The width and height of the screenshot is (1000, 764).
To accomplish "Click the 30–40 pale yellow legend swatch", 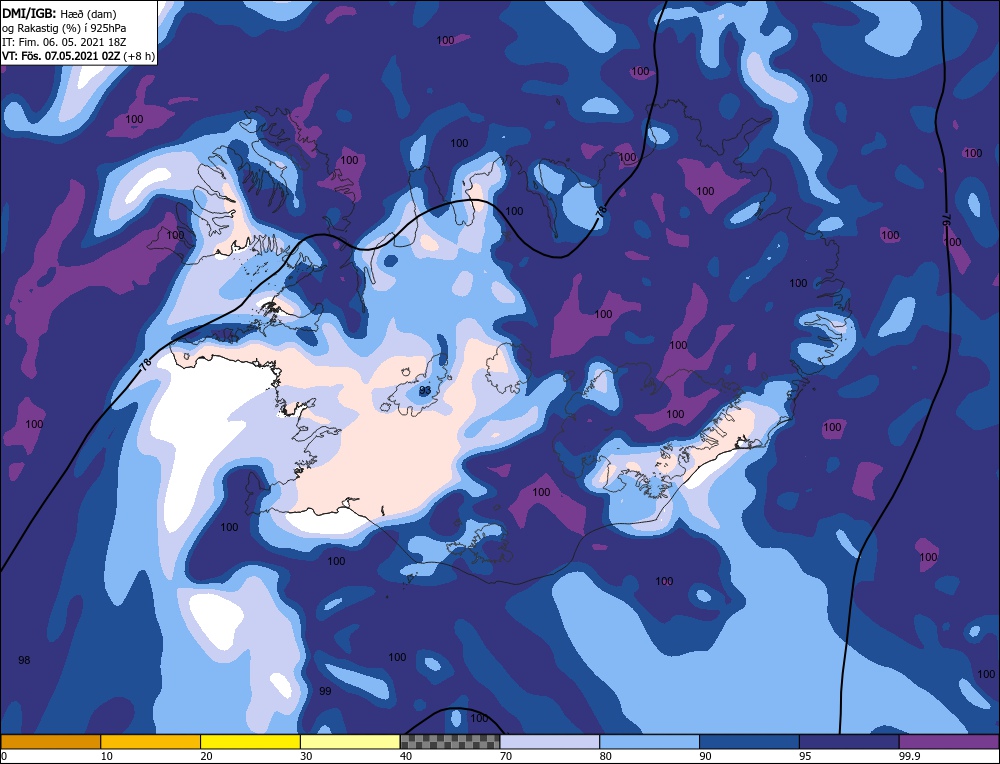I will [350, 741].
